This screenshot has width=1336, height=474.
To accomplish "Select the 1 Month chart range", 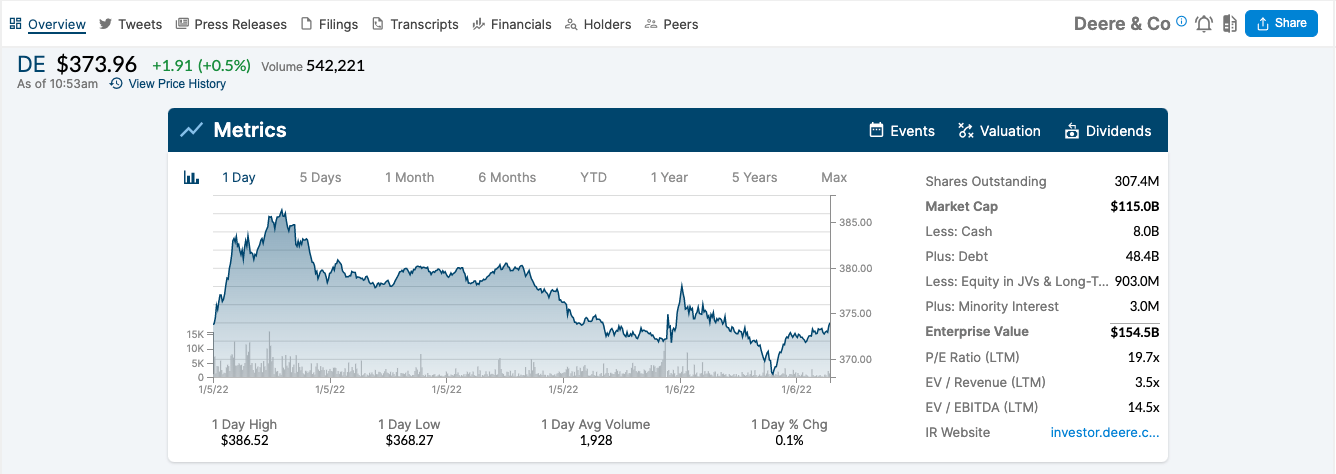I will (409, 178).
